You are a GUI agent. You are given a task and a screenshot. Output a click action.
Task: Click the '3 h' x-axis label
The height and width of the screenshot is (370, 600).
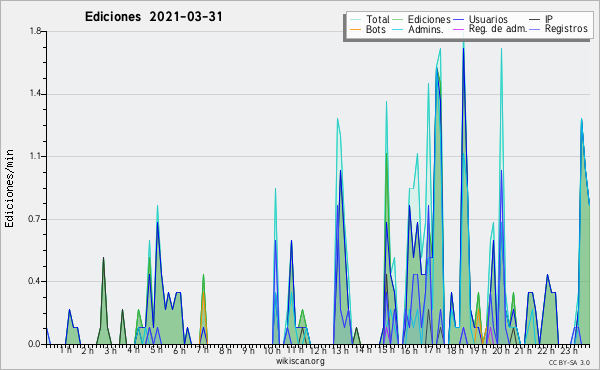tap(111, 351)
